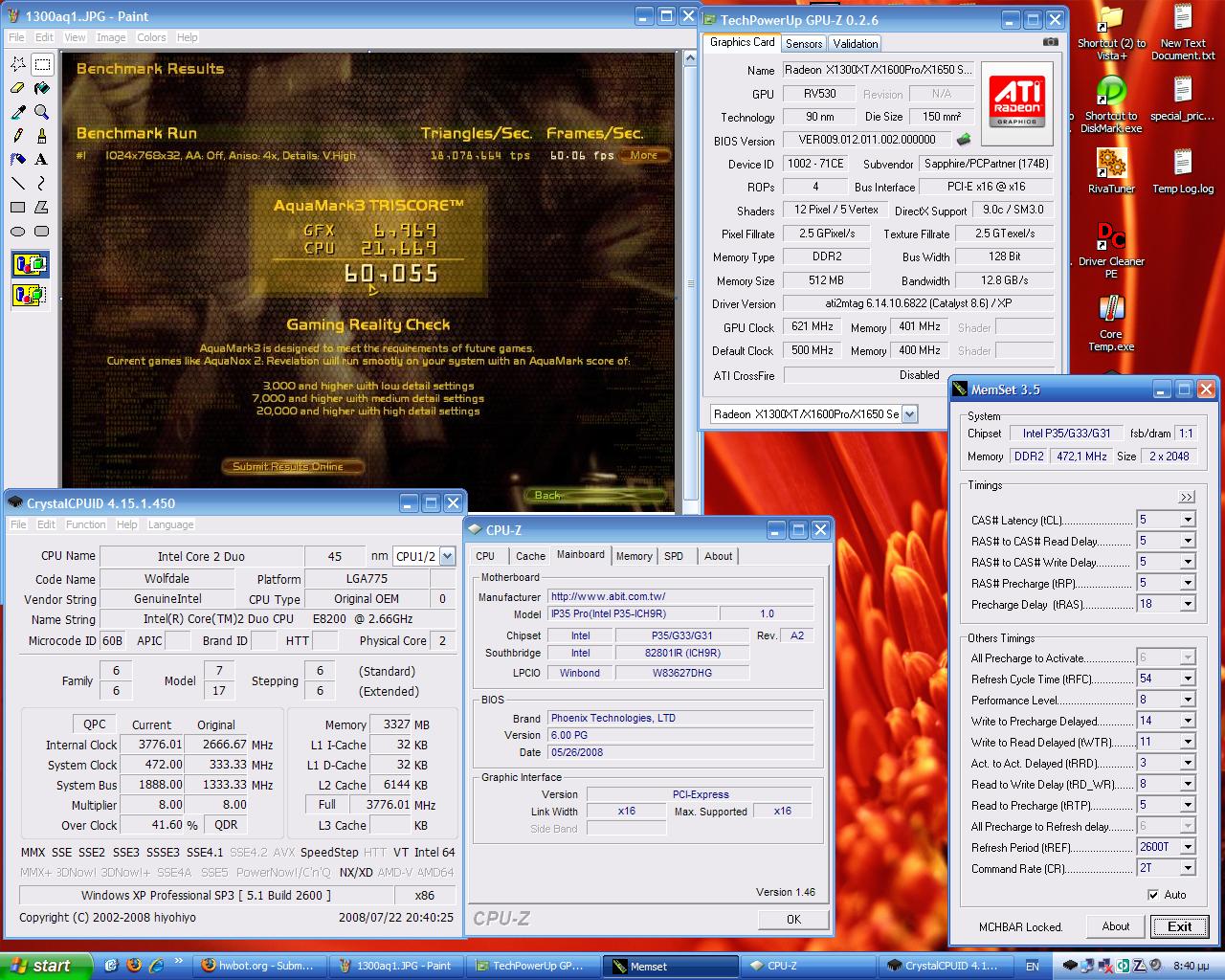Select the Pencil tool in Paint
The height and width of the screenshot is (980, 1225).
[x=18, y=136]
